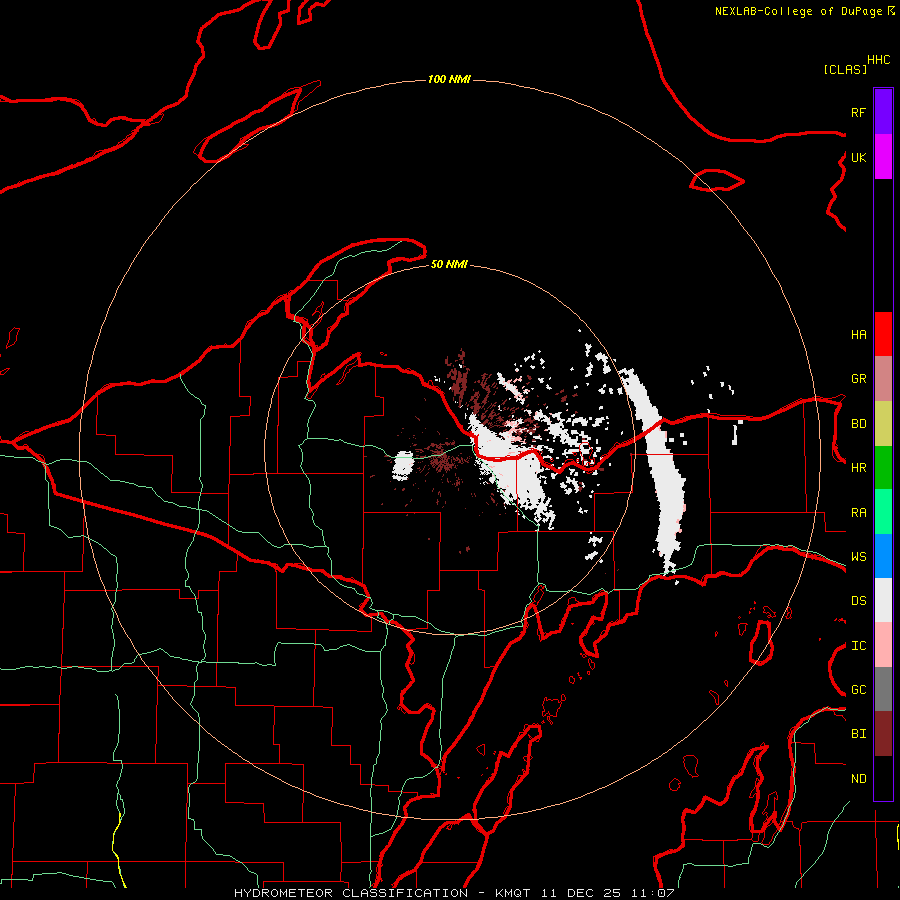Click the RF legend label
Image resolution: width=900 pixels, height=900 pixels.
click(x=858, y=112)
